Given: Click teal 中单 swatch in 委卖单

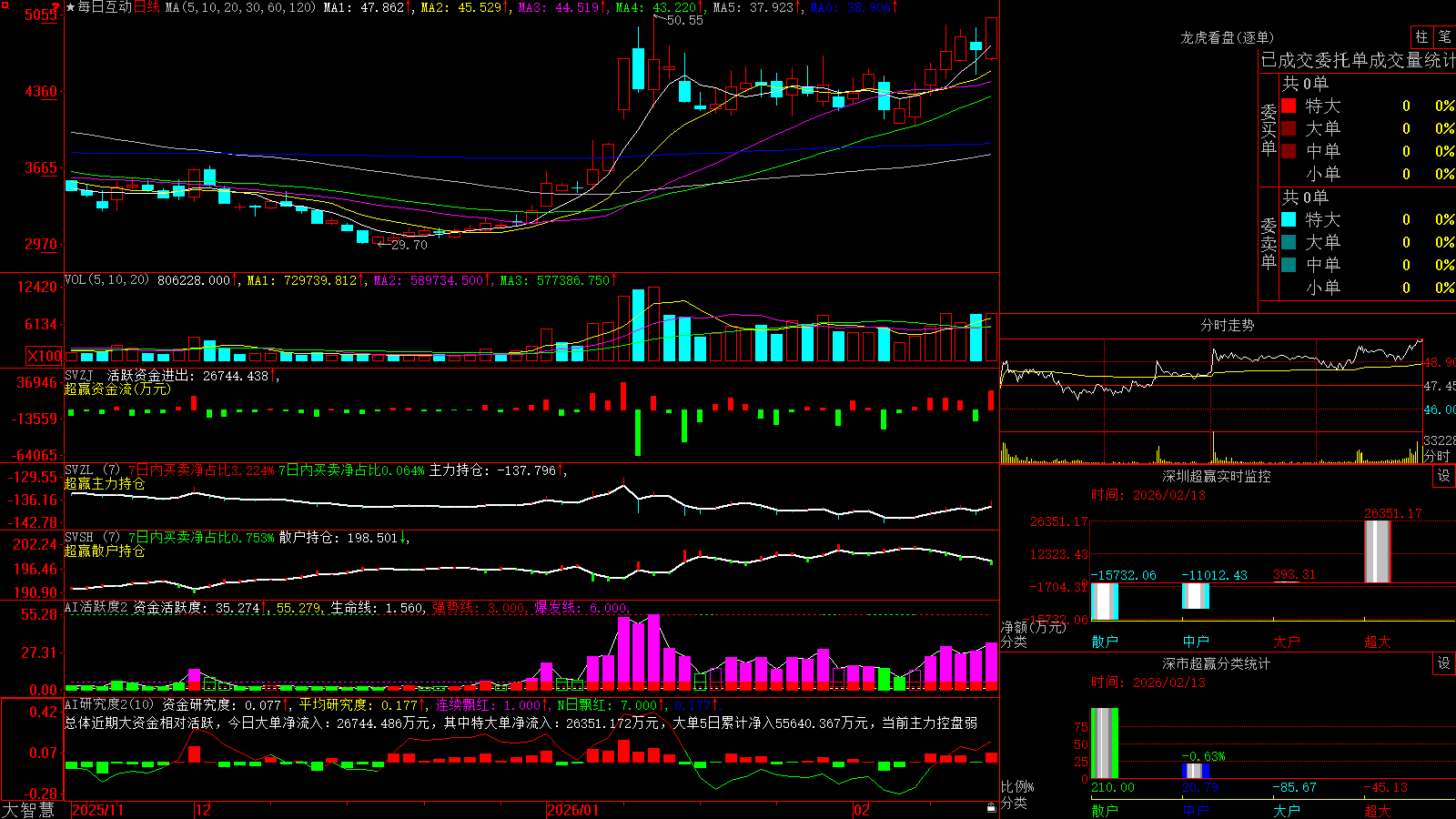Looking at the screenshot, I should (x=1289, y=265).
